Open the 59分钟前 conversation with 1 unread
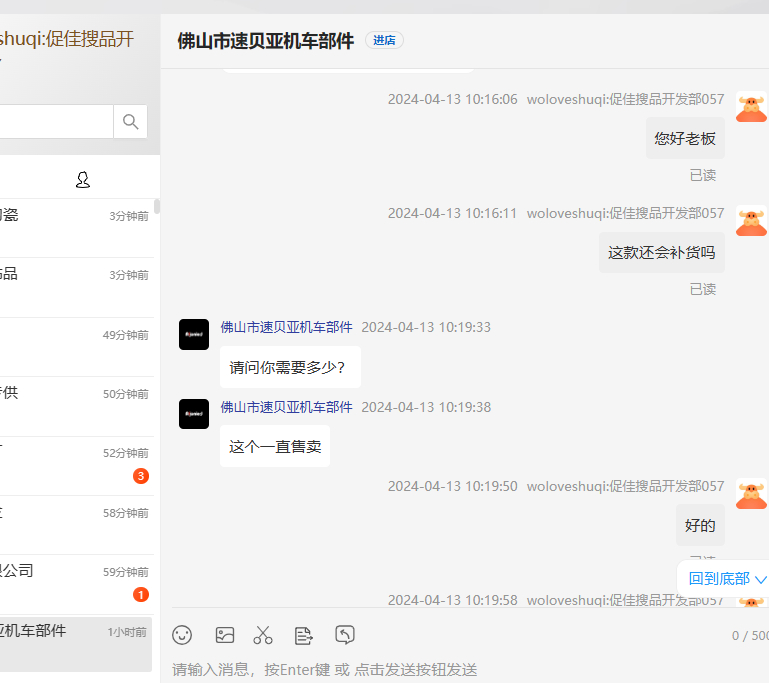 75,583
